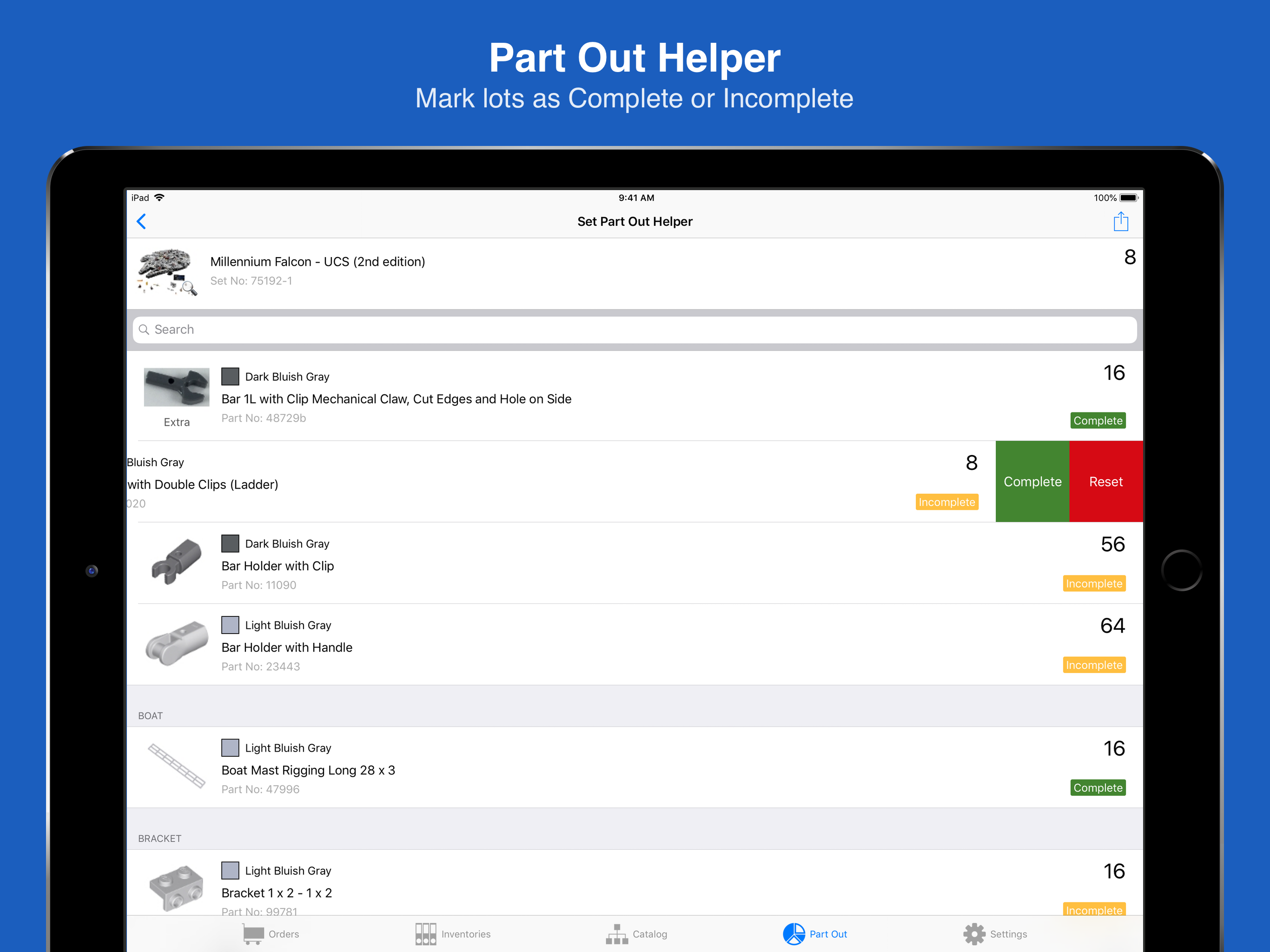Tap the Boat Mast Rigging image
The image size is (1270, 952).
pyautogui.click(x=176, y=766)
